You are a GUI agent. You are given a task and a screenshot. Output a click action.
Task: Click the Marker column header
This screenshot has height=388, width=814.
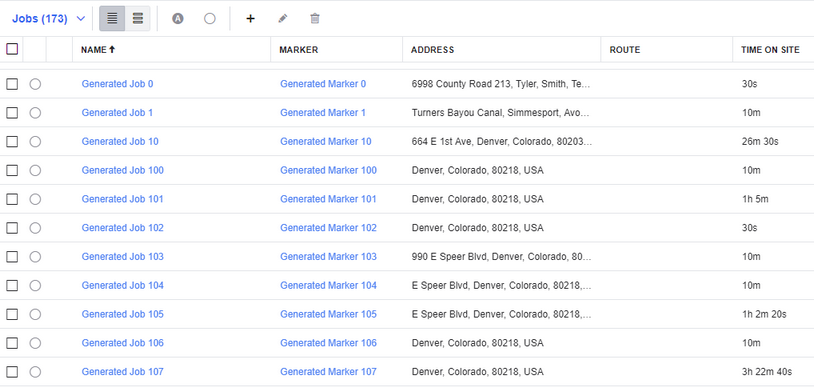pyautogui.click(x=299, y=50)
